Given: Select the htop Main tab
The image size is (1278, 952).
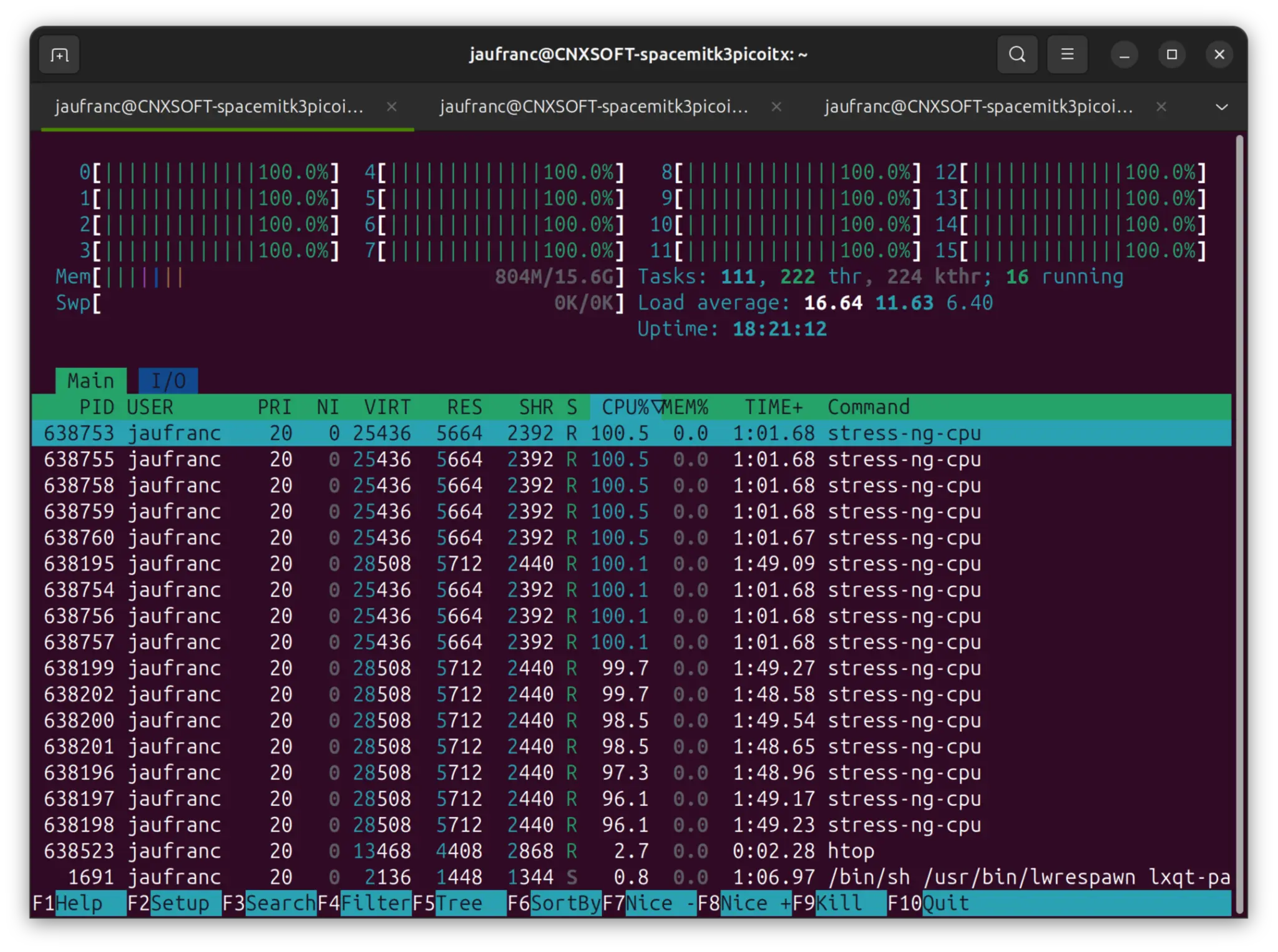Looking at the screenshot, I should tap(91, 381).
